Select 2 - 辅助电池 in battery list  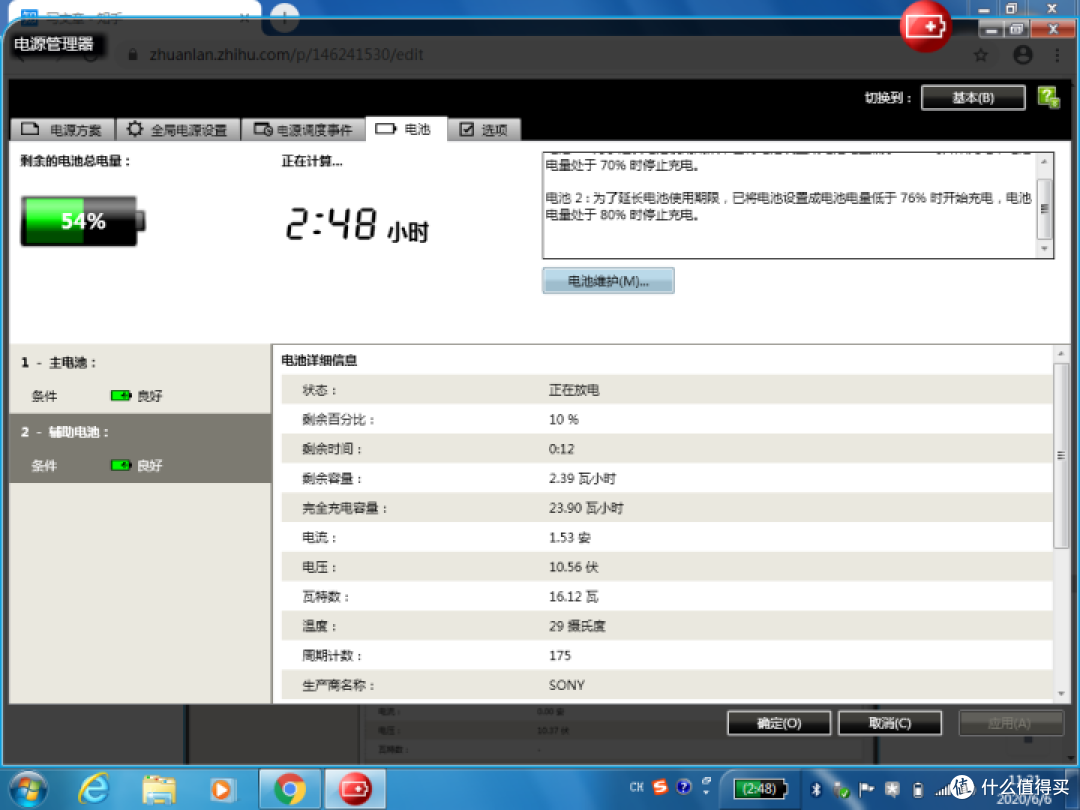point(141,448)
